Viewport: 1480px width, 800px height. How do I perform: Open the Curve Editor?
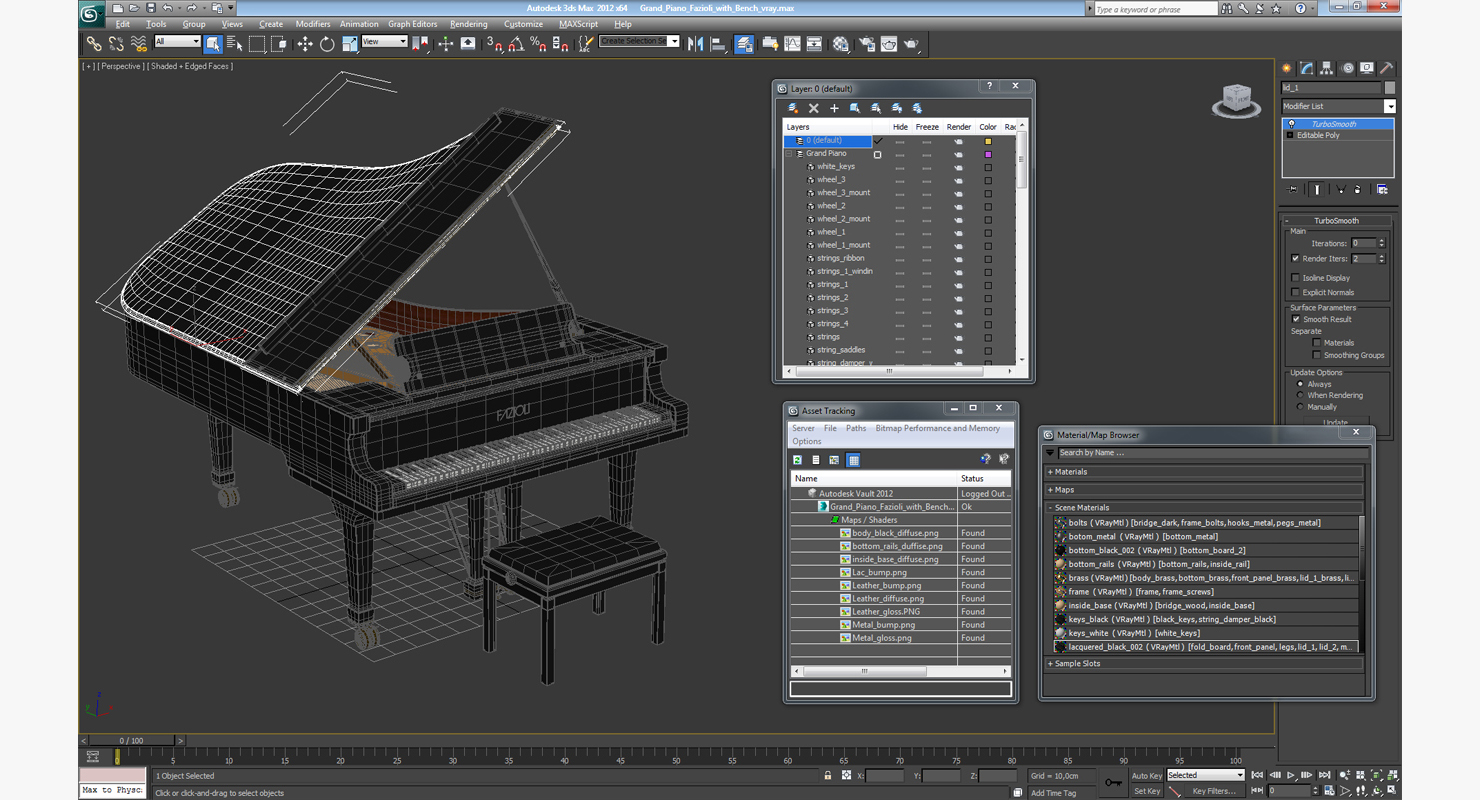point(792,43)
